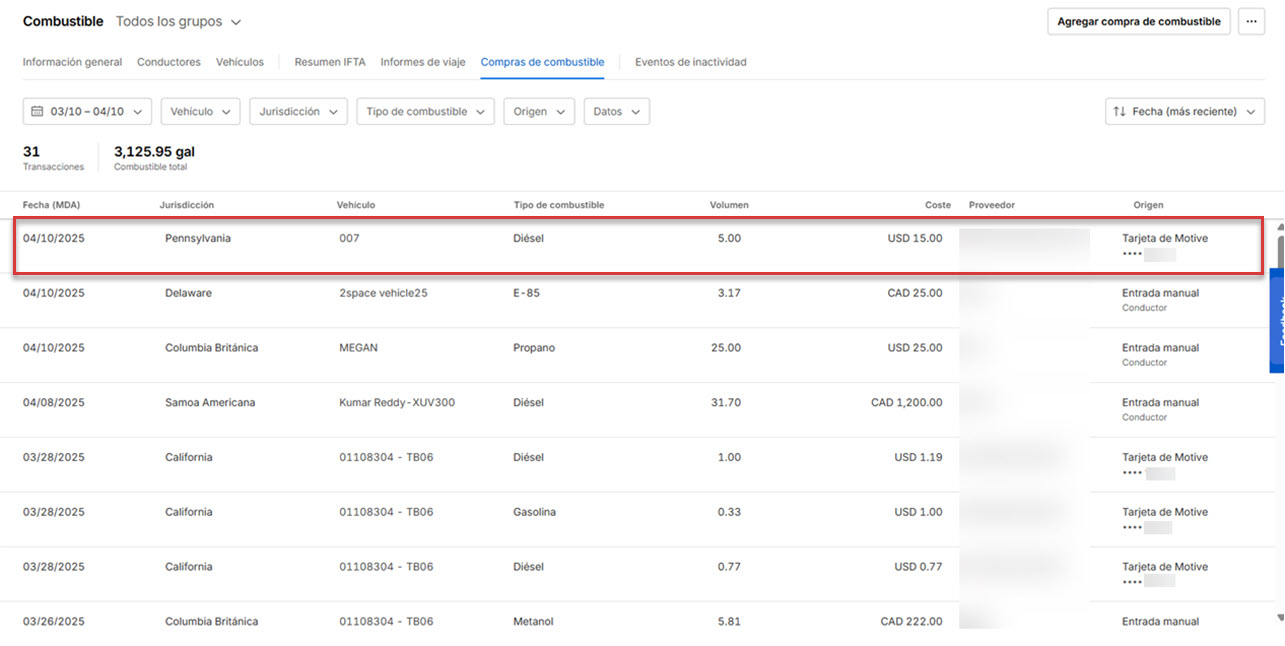Open the Vehículo filter dropdown
This screenshot has width=1285, height=646.
pyautogui.click(x=200, y=111)
